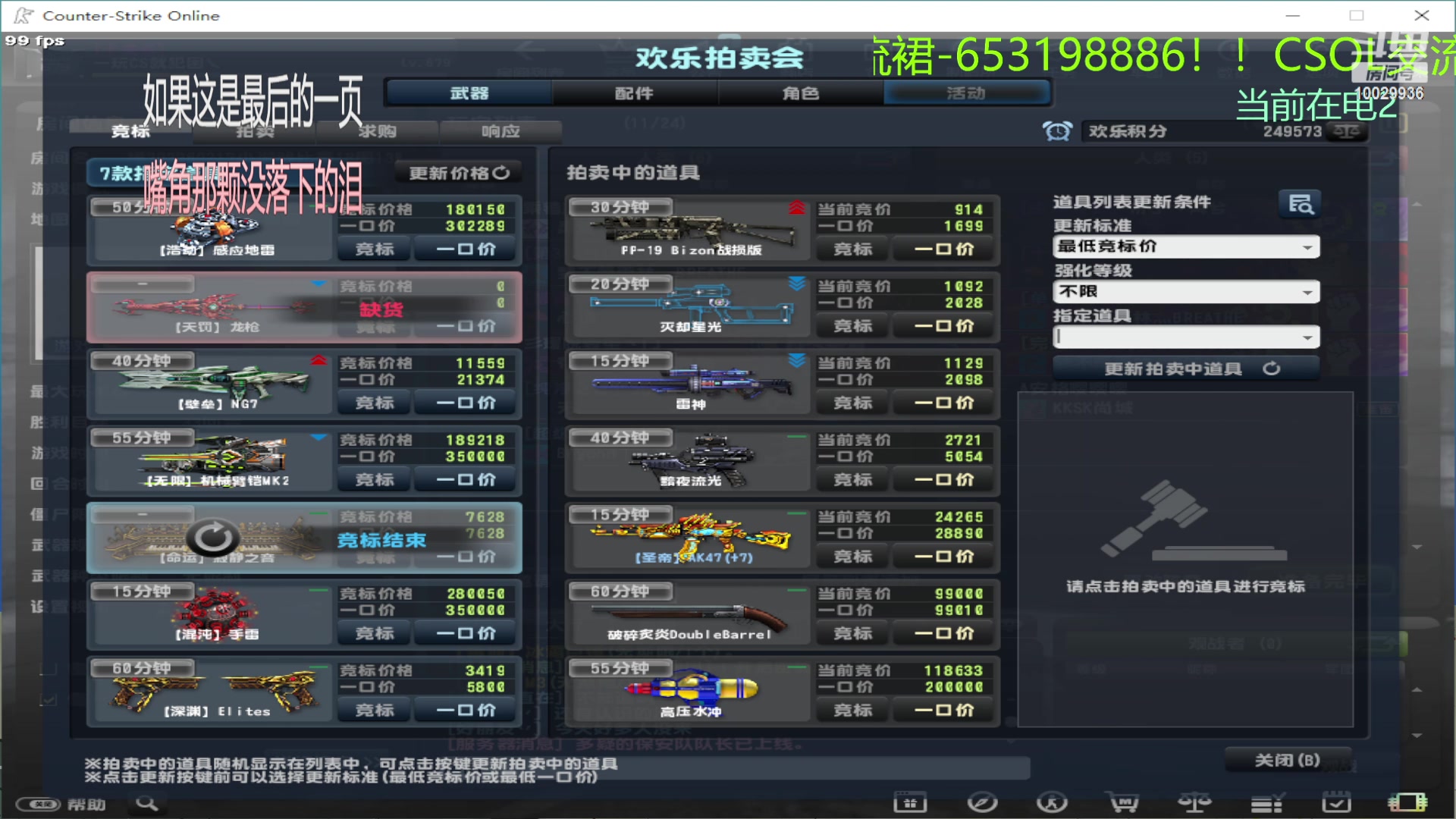
Task: Select the 高压水冲 water gun image
Action: [690, 688]
